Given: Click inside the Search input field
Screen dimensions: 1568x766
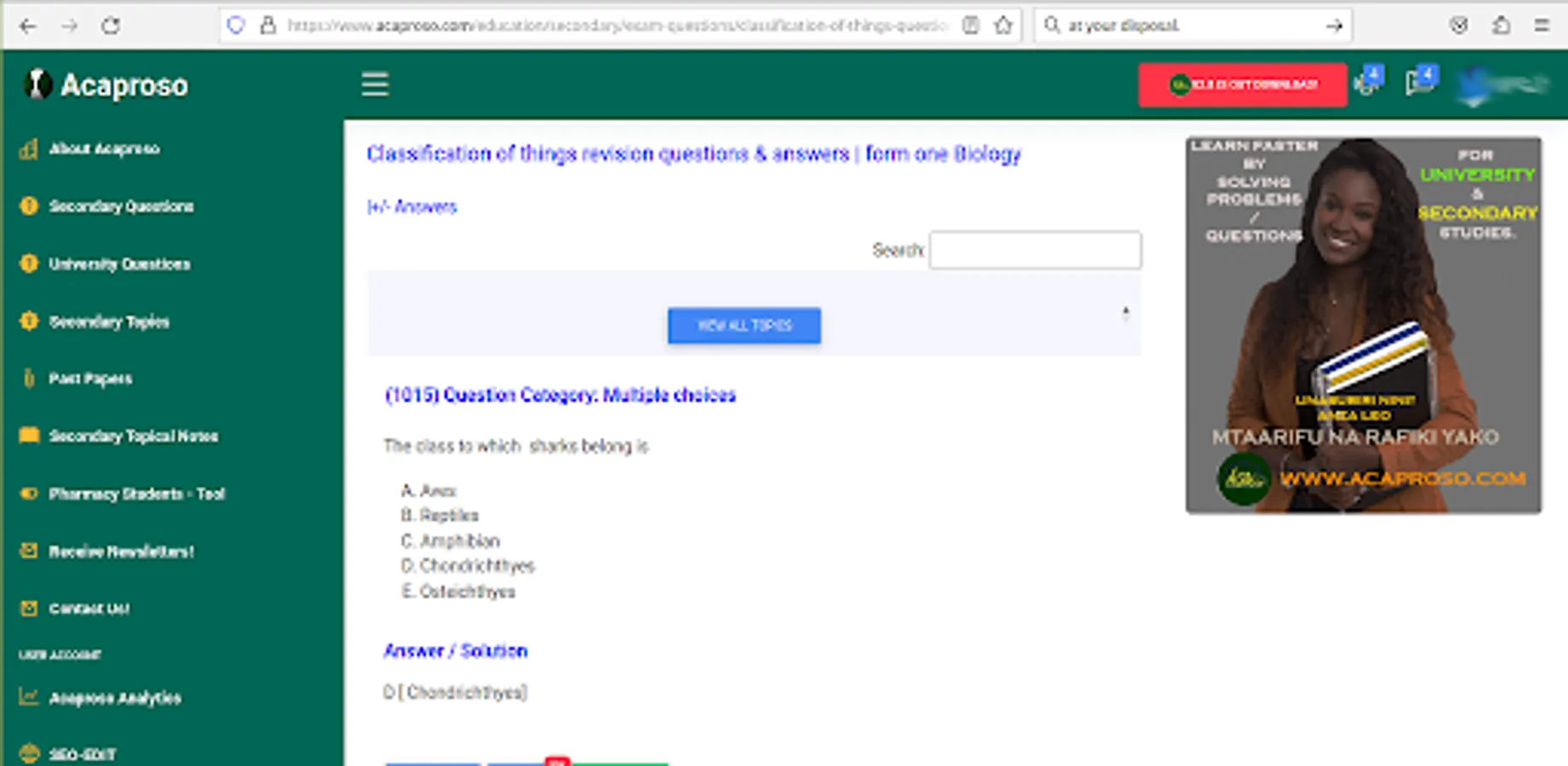Looking at the screenshot, I should tap(1035, 249).
